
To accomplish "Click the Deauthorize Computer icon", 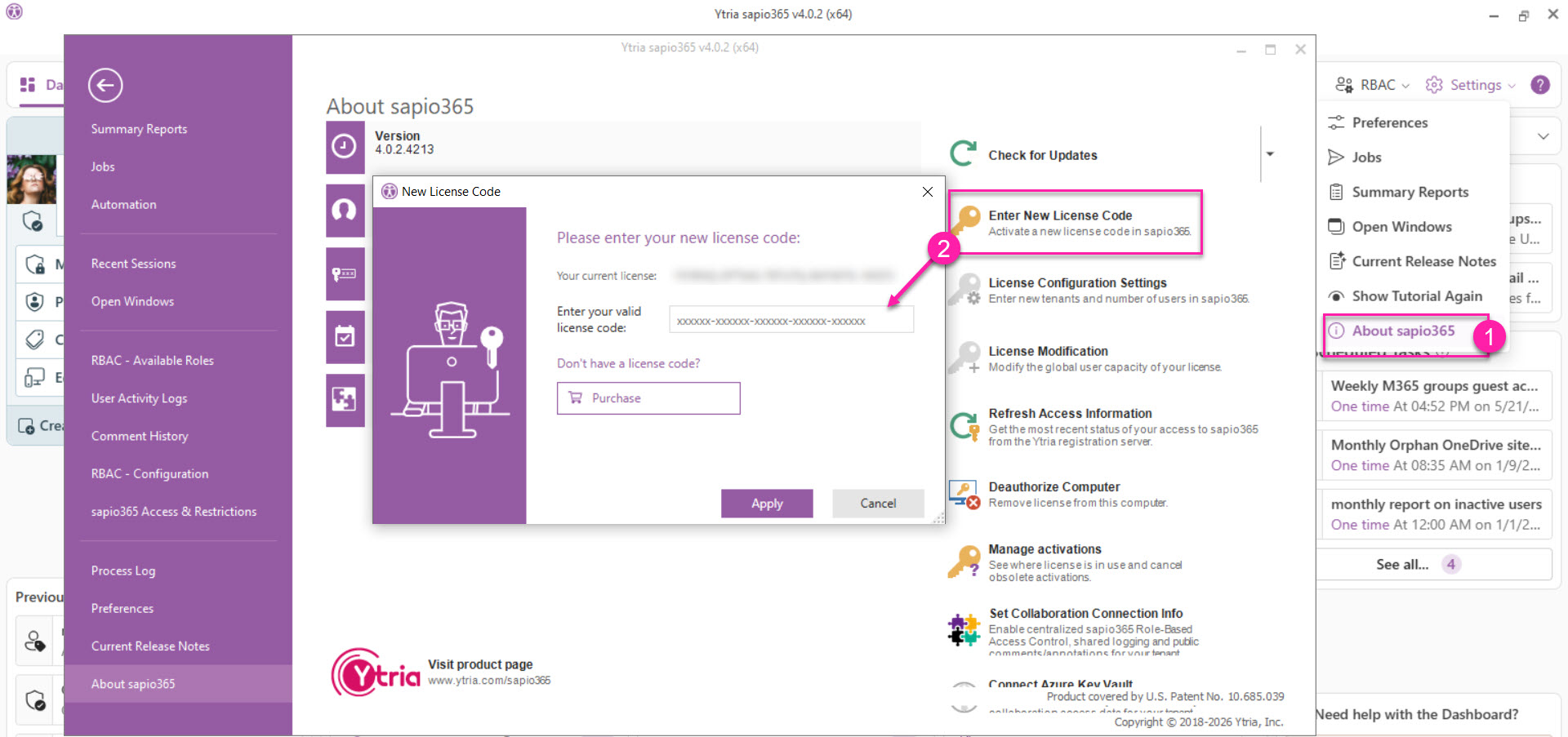I will click(x=964, y=495).
